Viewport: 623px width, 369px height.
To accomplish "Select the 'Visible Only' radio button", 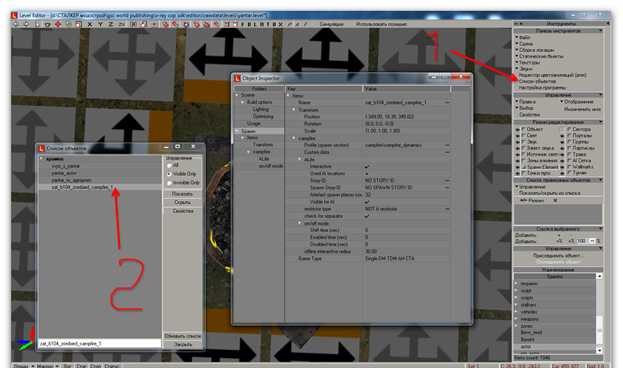I will [170, 174].
